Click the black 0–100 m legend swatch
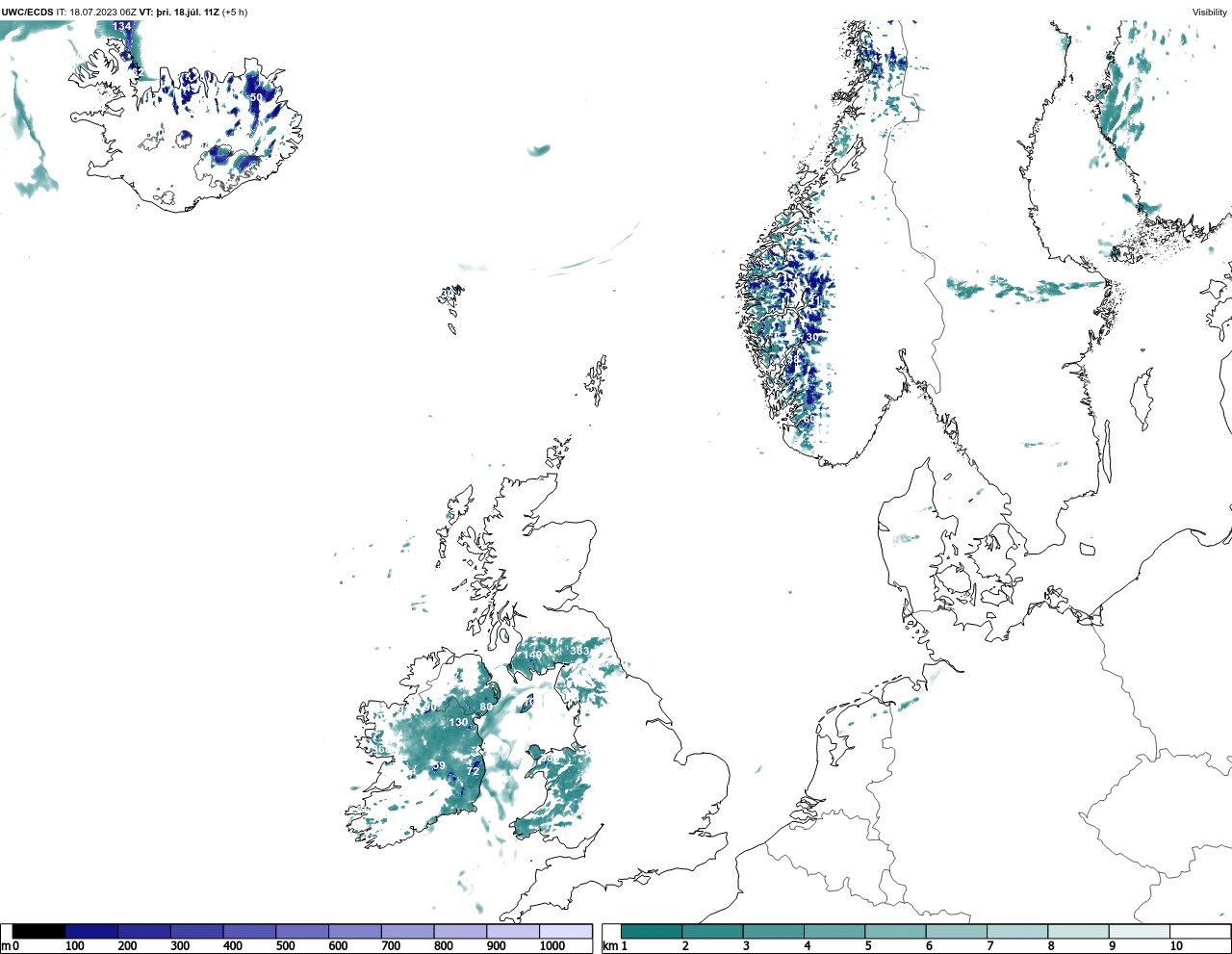This screenshot has height=954, width=1232. (x=38, y=931)
